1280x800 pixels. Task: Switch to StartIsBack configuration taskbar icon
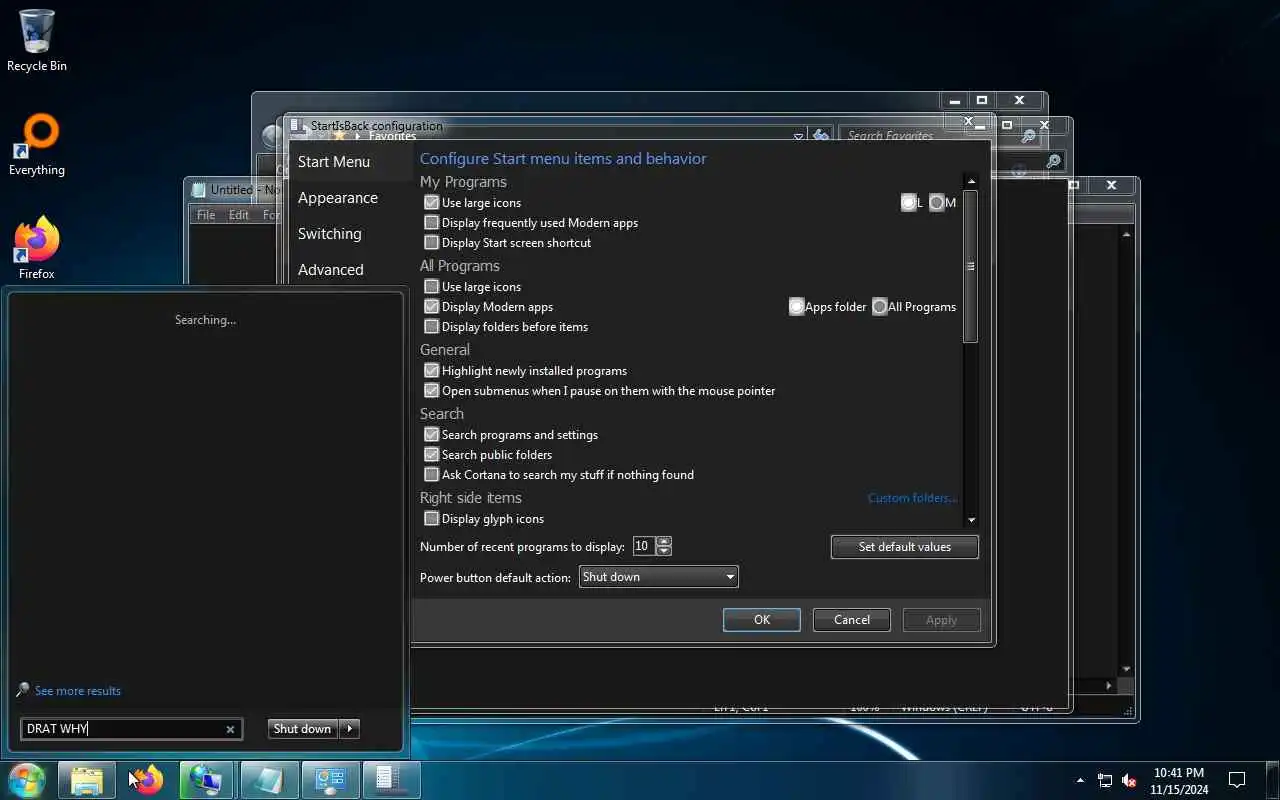pos(391,780)
